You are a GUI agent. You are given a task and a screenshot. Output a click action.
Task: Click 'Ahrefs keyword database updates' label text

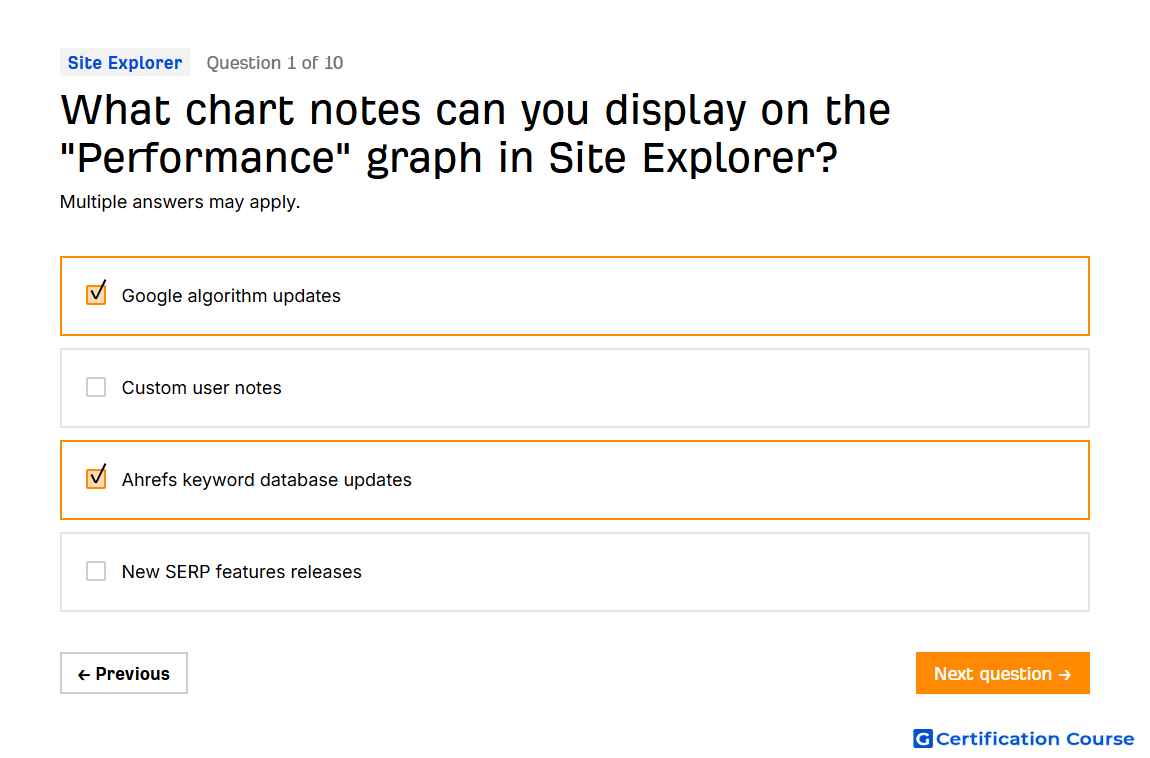[266, 480]
